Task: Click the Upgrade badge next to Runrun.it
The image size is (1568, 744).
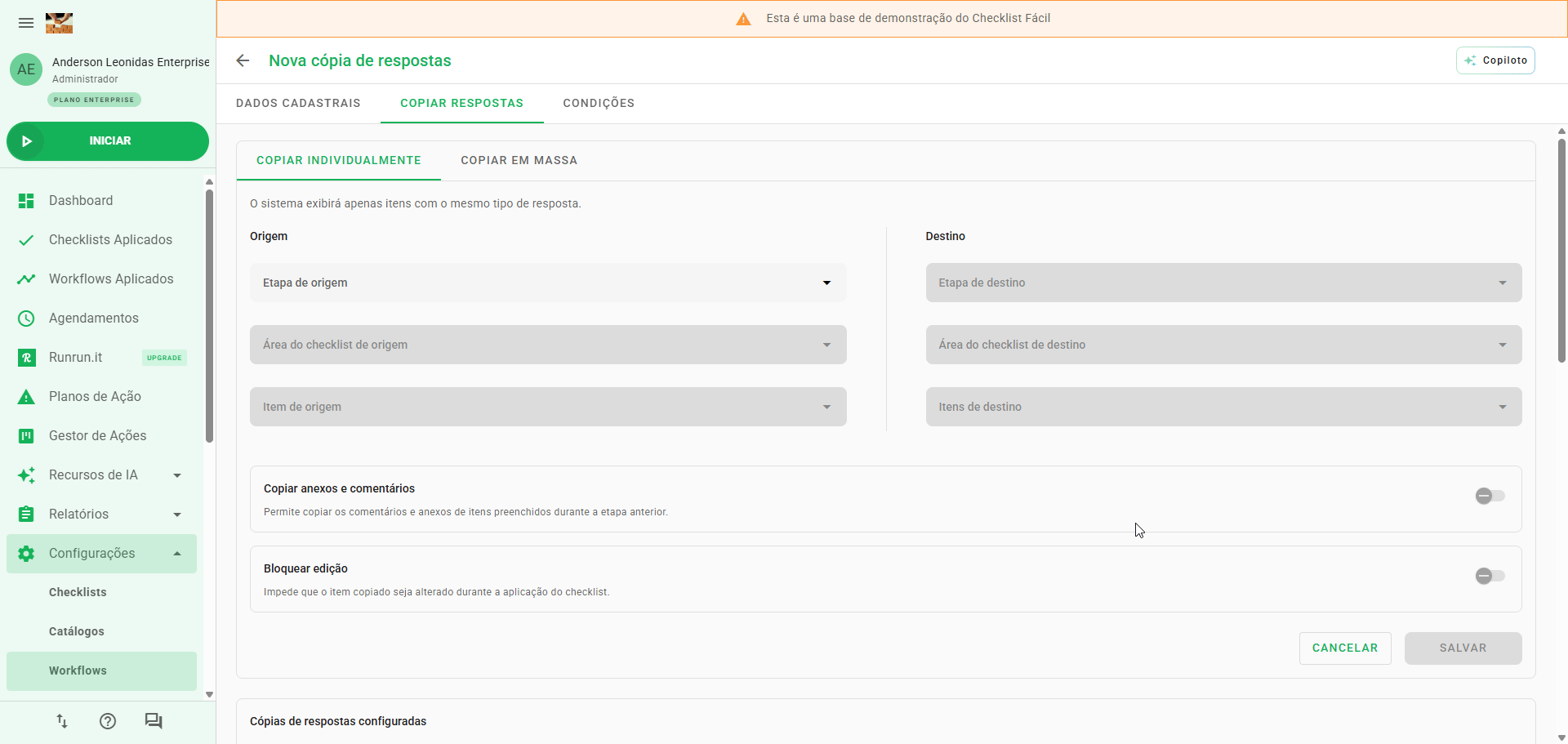Action: [164, 358]
